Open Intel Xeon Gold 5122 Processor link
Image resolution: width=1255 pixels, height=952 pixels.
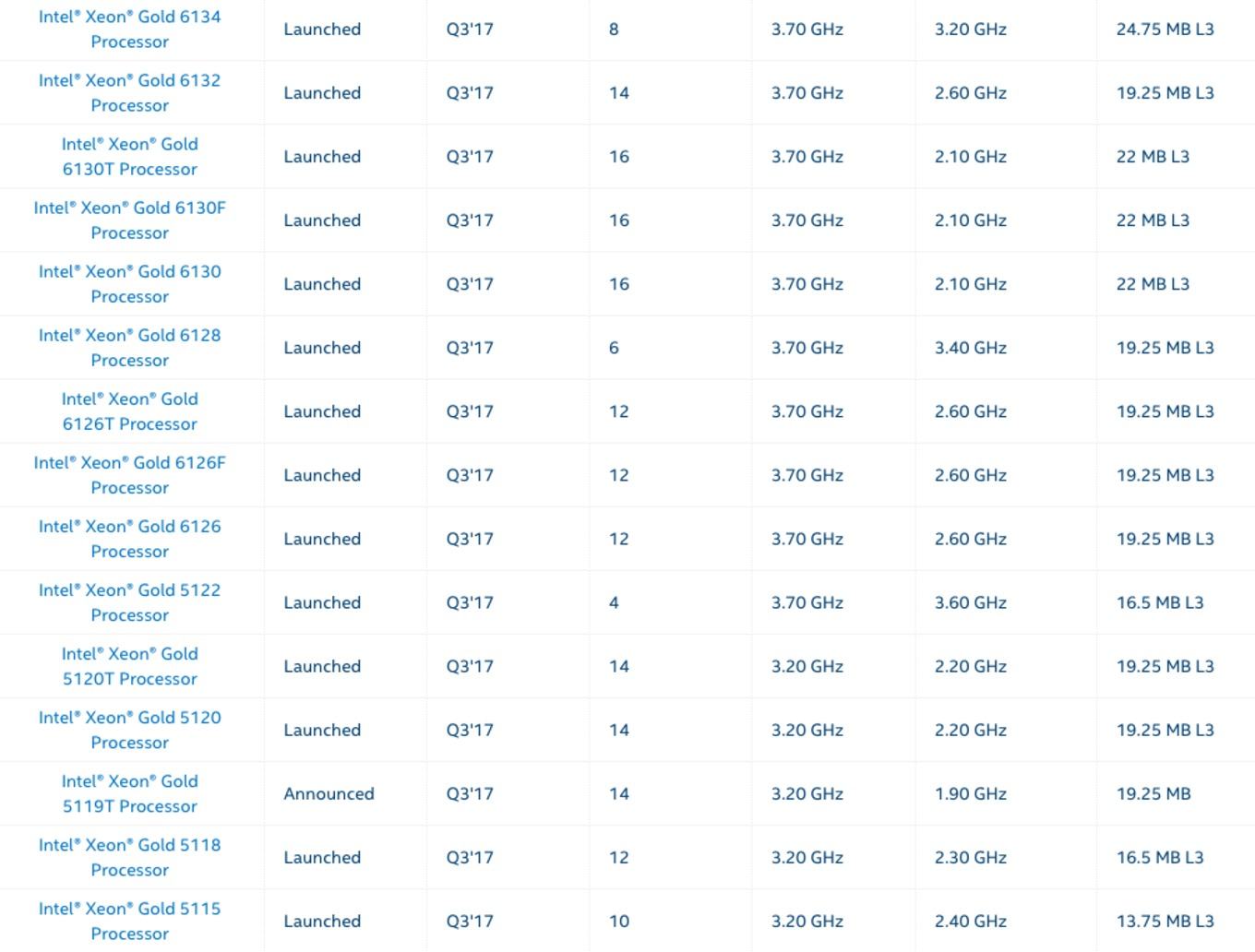[x=130, y=602]
